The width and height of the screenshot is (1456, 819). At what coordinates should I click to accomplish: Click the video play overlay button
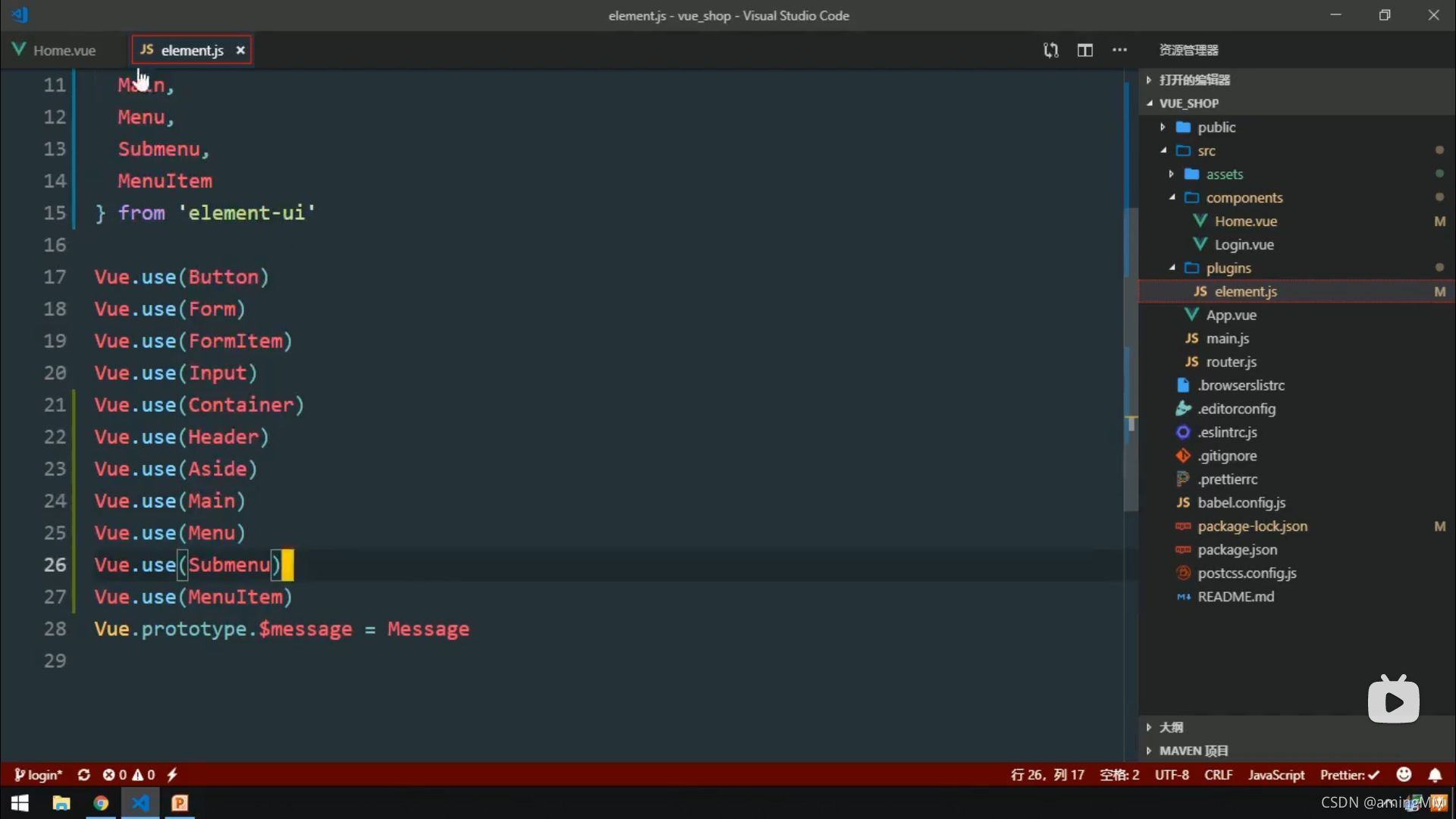(1394, 700)
